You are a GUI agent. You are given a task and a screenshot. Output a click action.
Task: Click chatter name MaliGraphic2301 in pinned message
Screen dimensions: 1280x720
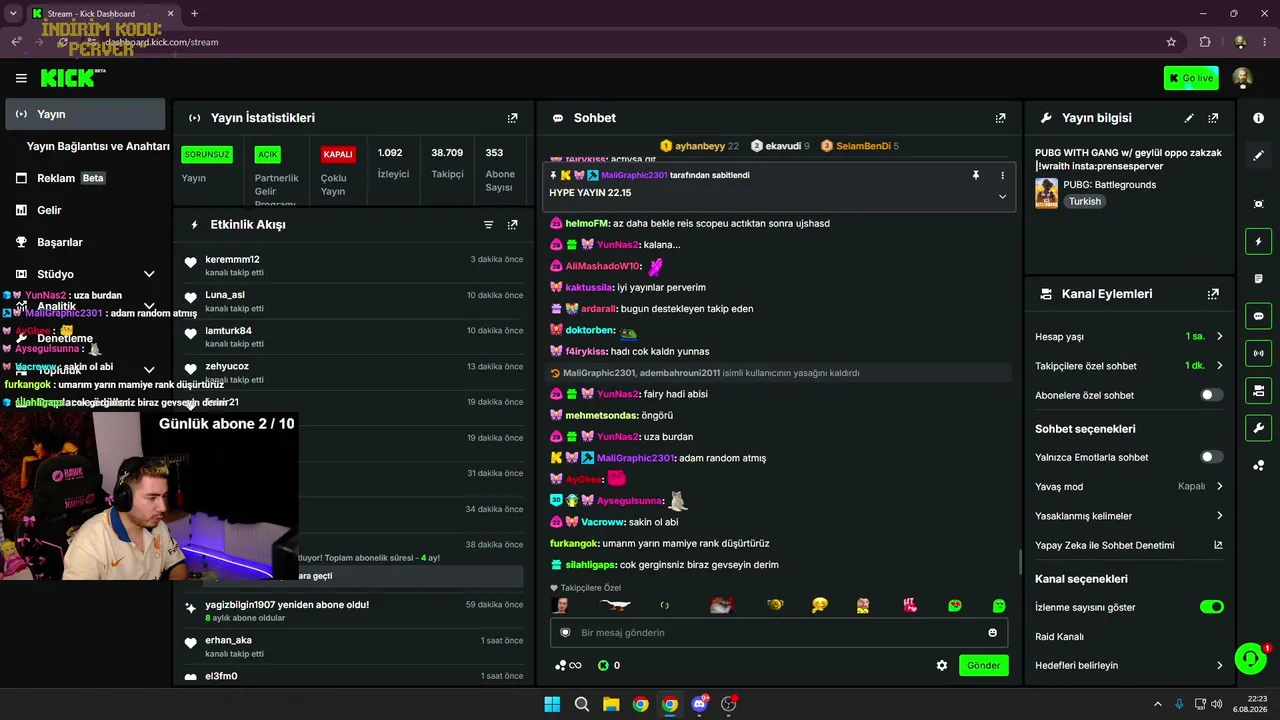(x=634, y=175)
